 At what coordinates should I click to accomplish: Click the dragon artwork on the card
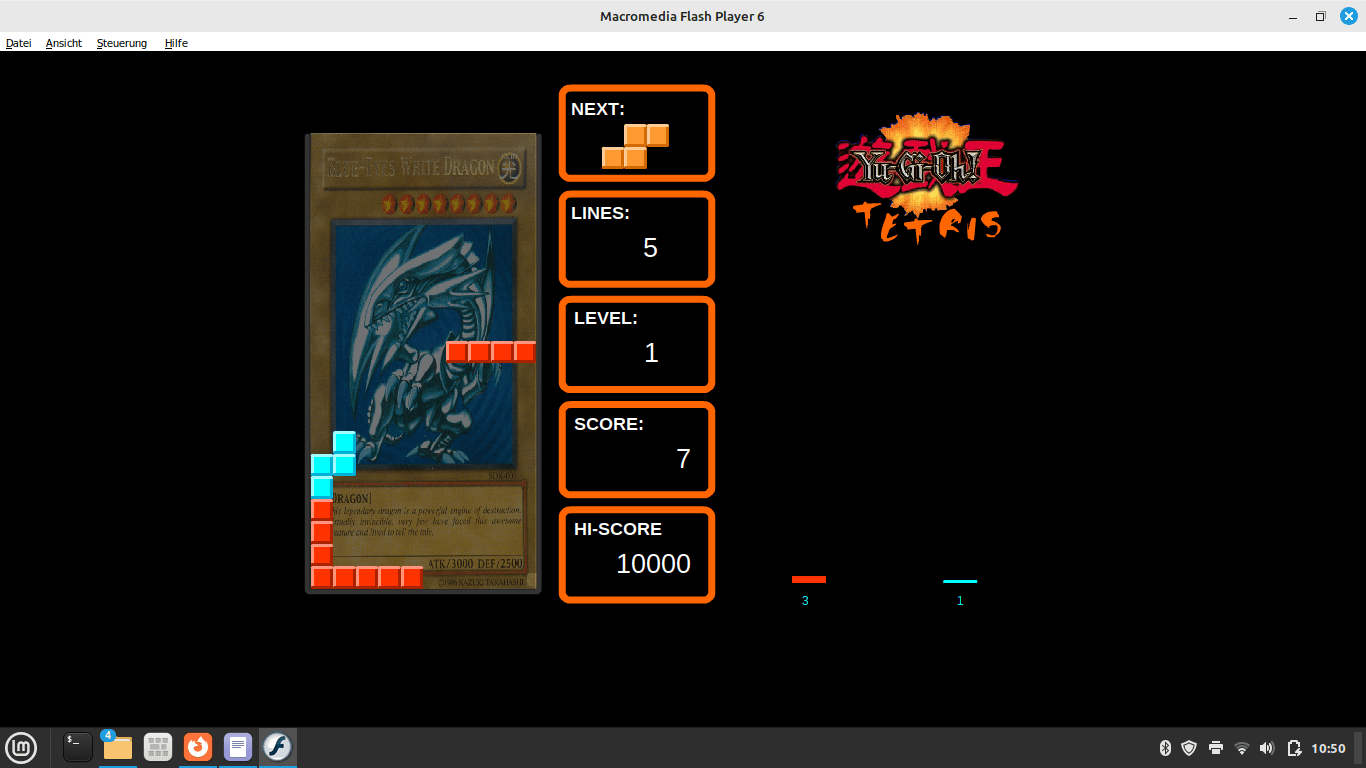tap(422, 345)
